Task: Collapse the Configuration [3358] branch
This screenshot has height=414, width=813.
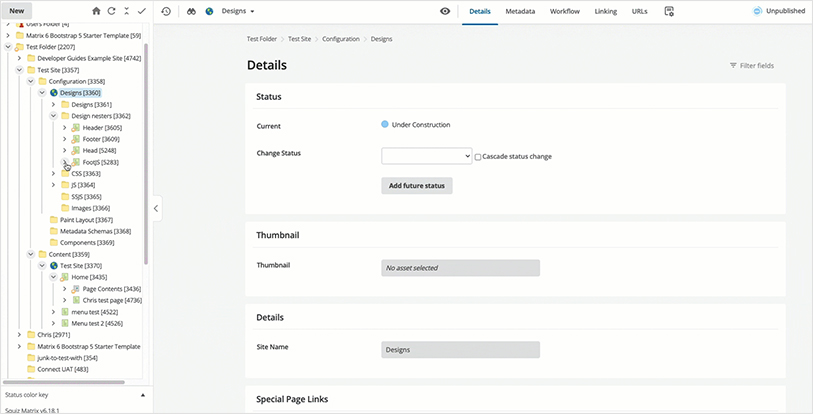Action: [31, 81]
